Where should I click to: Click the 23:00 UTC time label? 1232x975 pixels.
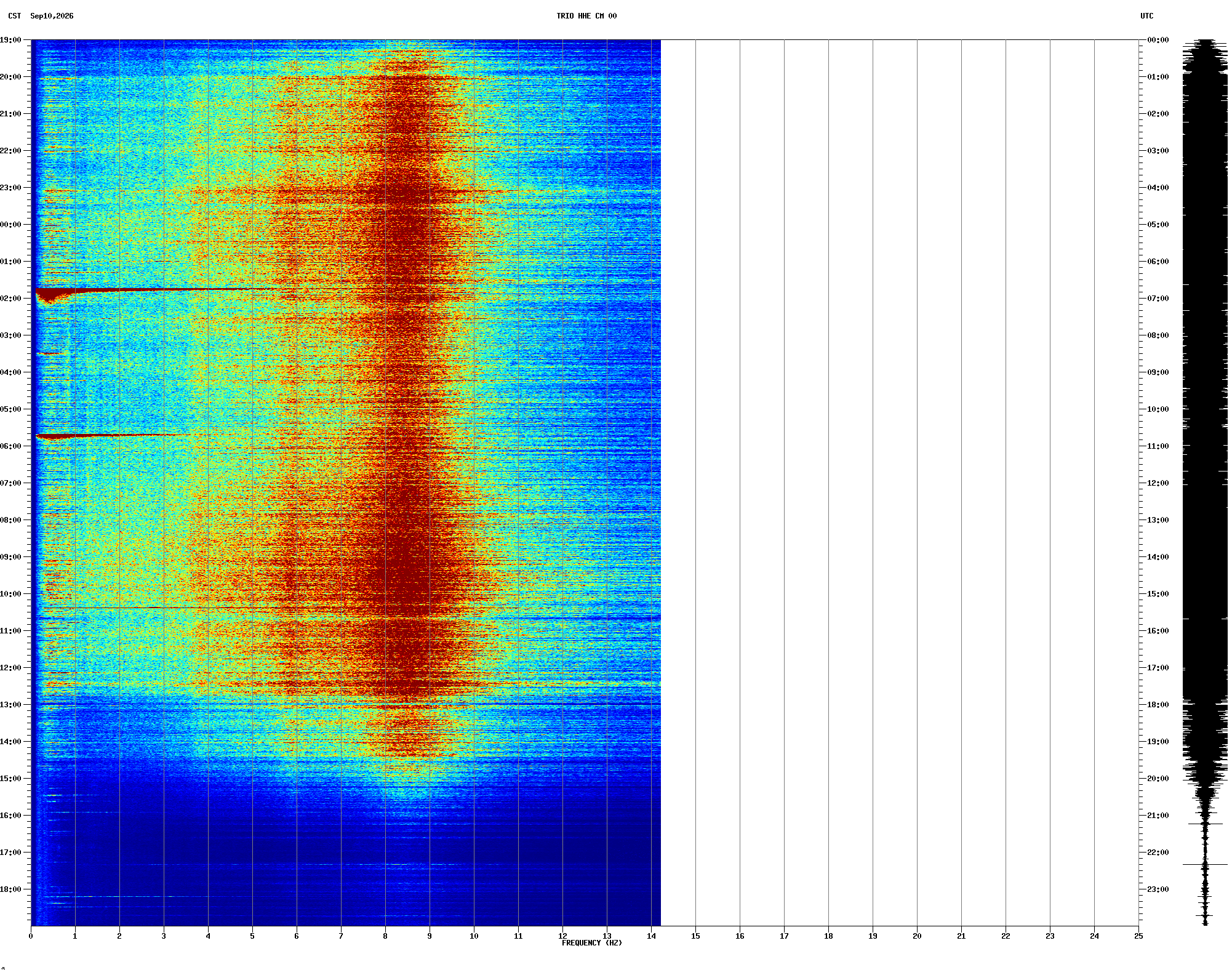click(x=1158, y=889)
